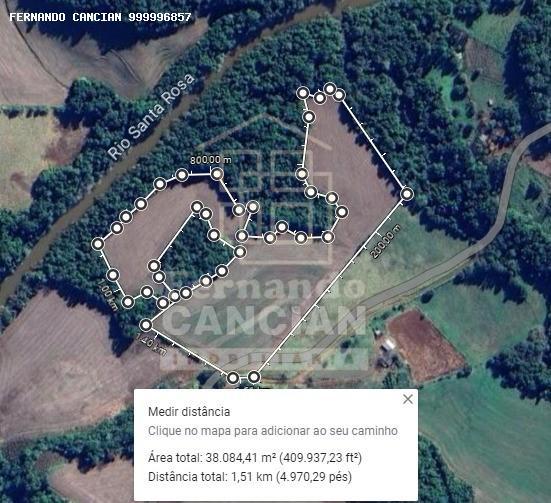Viewport: 551px width, 503px height.
Task: Click the 200,00 m distance label
Action: [385, 241]
